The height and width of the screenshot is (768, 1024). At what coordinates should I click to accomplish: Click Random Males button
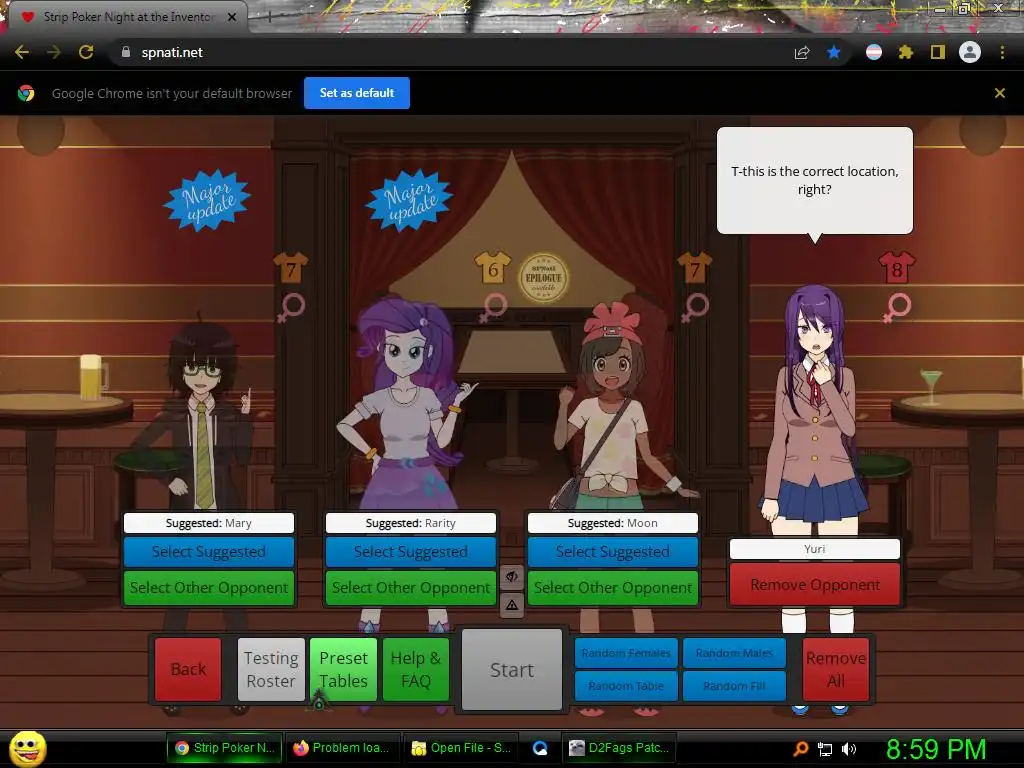tap(734, 653)
